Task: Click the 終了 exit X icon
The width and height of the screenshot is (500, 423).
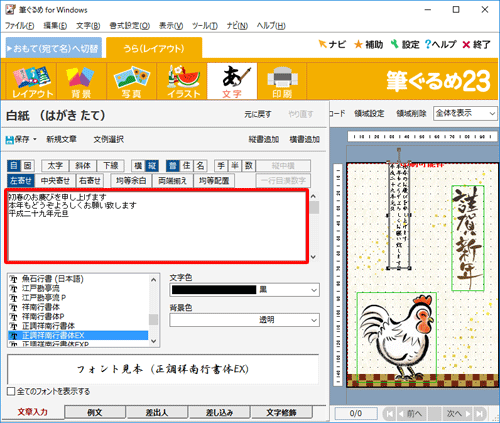Action: 476,44
